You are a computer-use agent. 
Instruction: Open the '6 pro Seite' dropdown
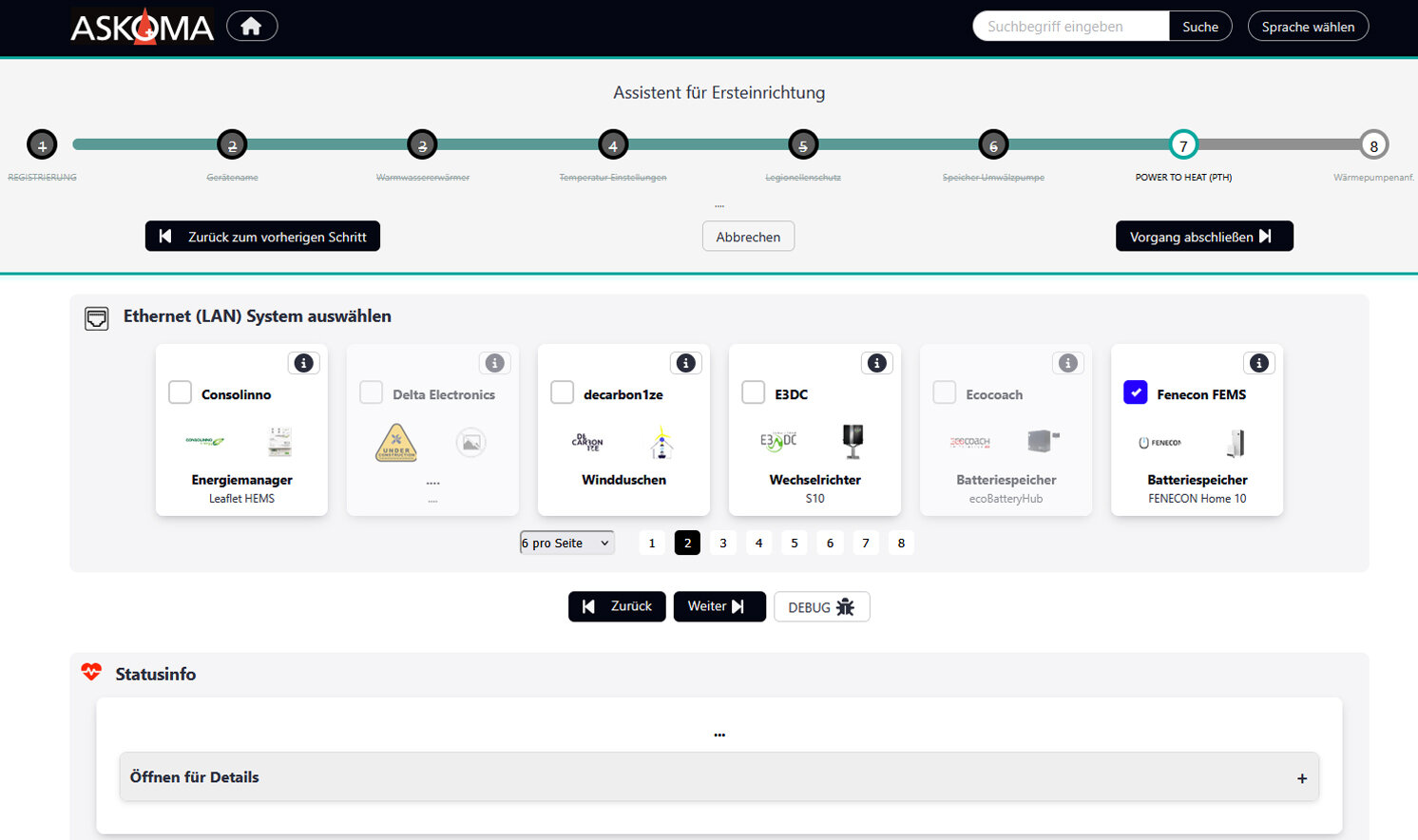pos(566,543)
